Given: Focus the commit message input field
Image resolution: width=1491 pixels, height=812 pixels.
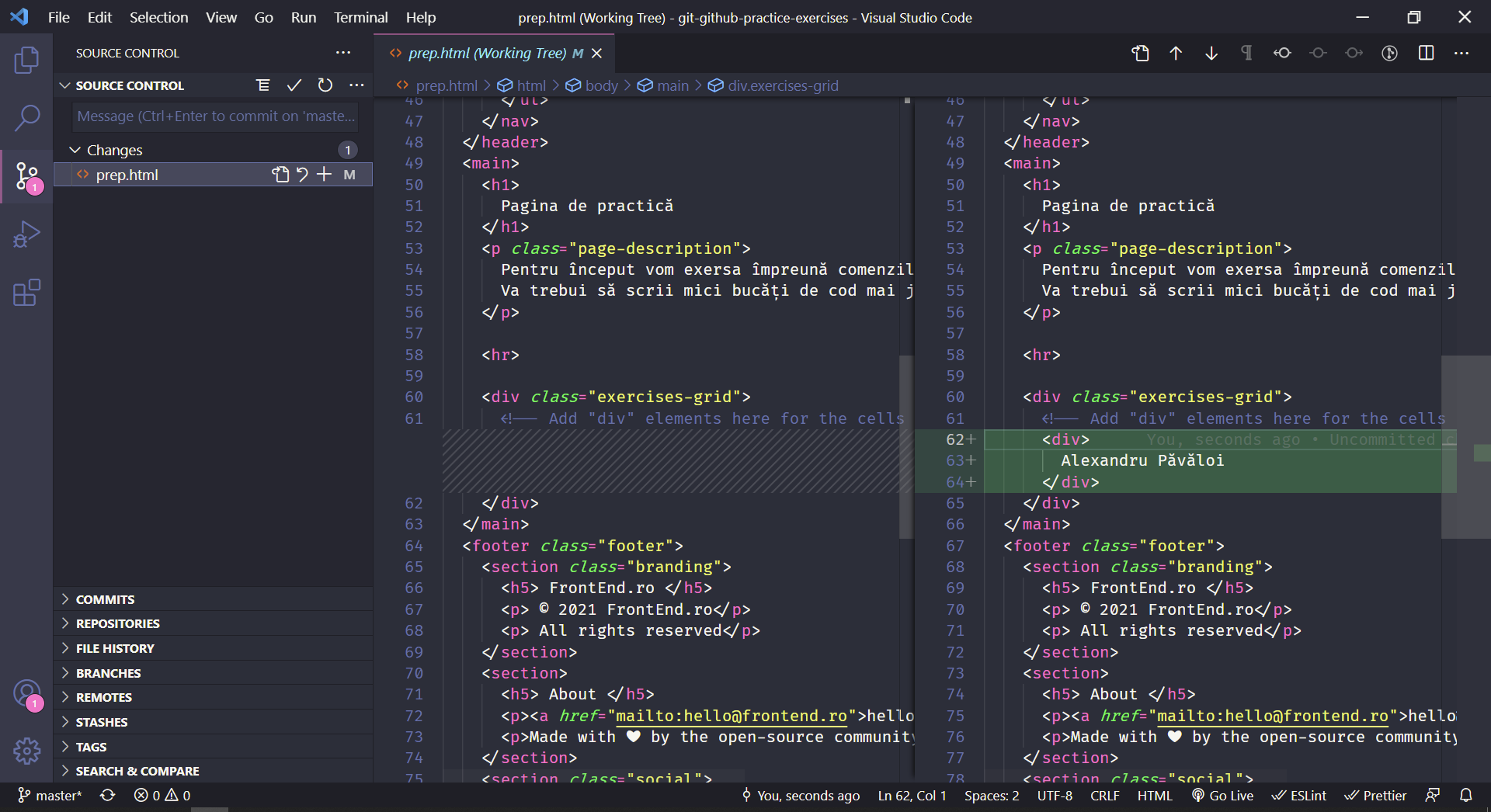Looking at the screenshot, I should click(x=215, y=116).
